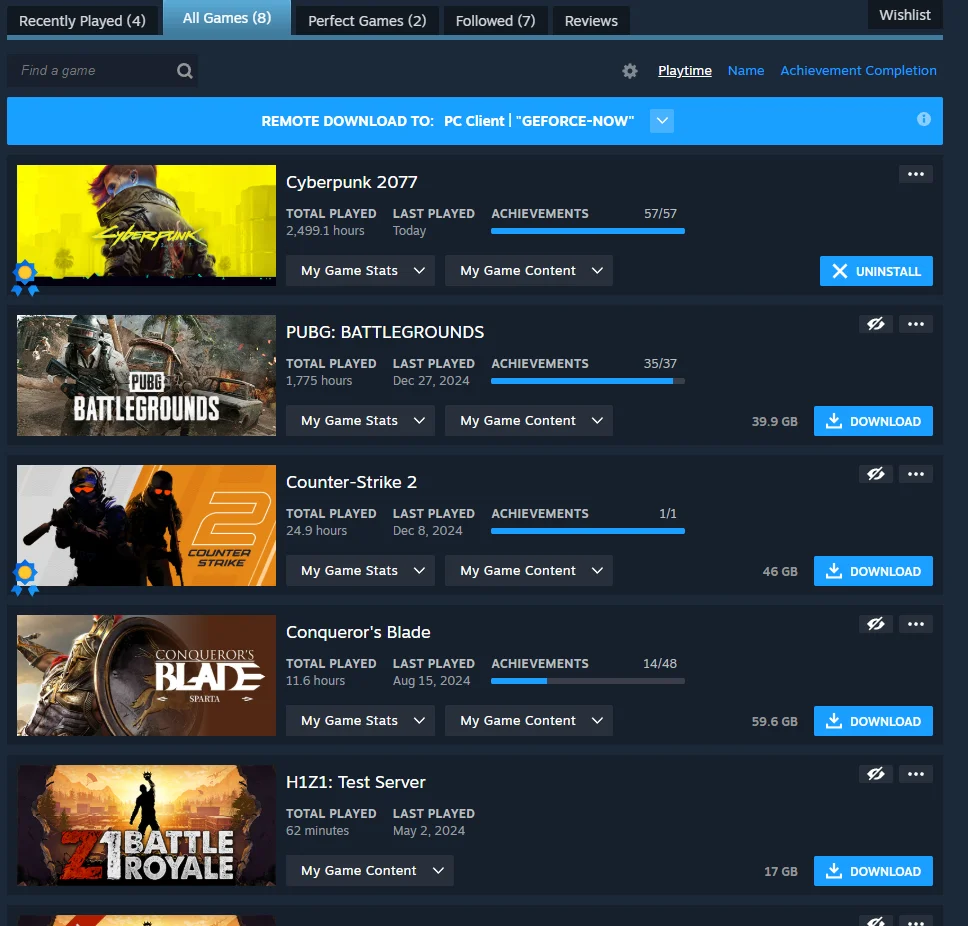Sort games by Playtime

point(685,71)
